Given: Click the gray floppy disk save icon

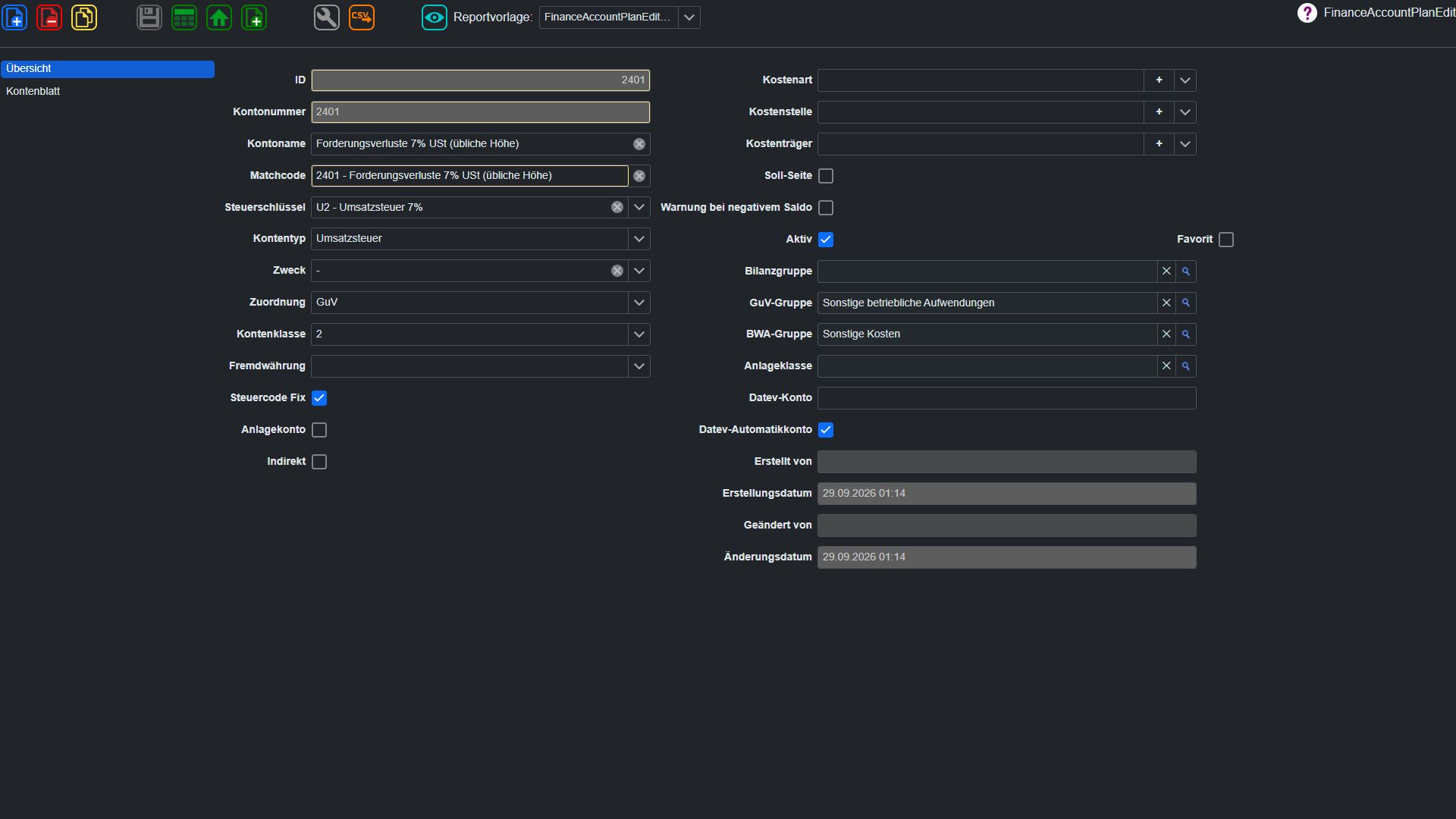Looking at the screenshot, I should tap(149, 17).
